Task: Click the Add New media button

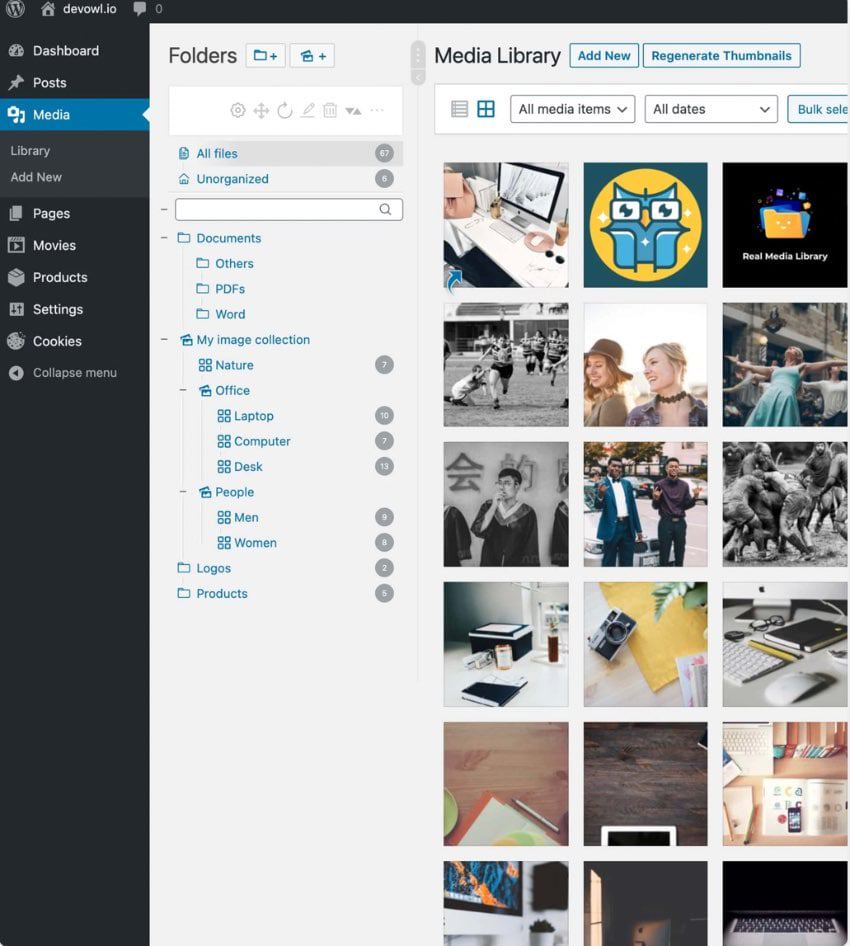Action: 604,56
